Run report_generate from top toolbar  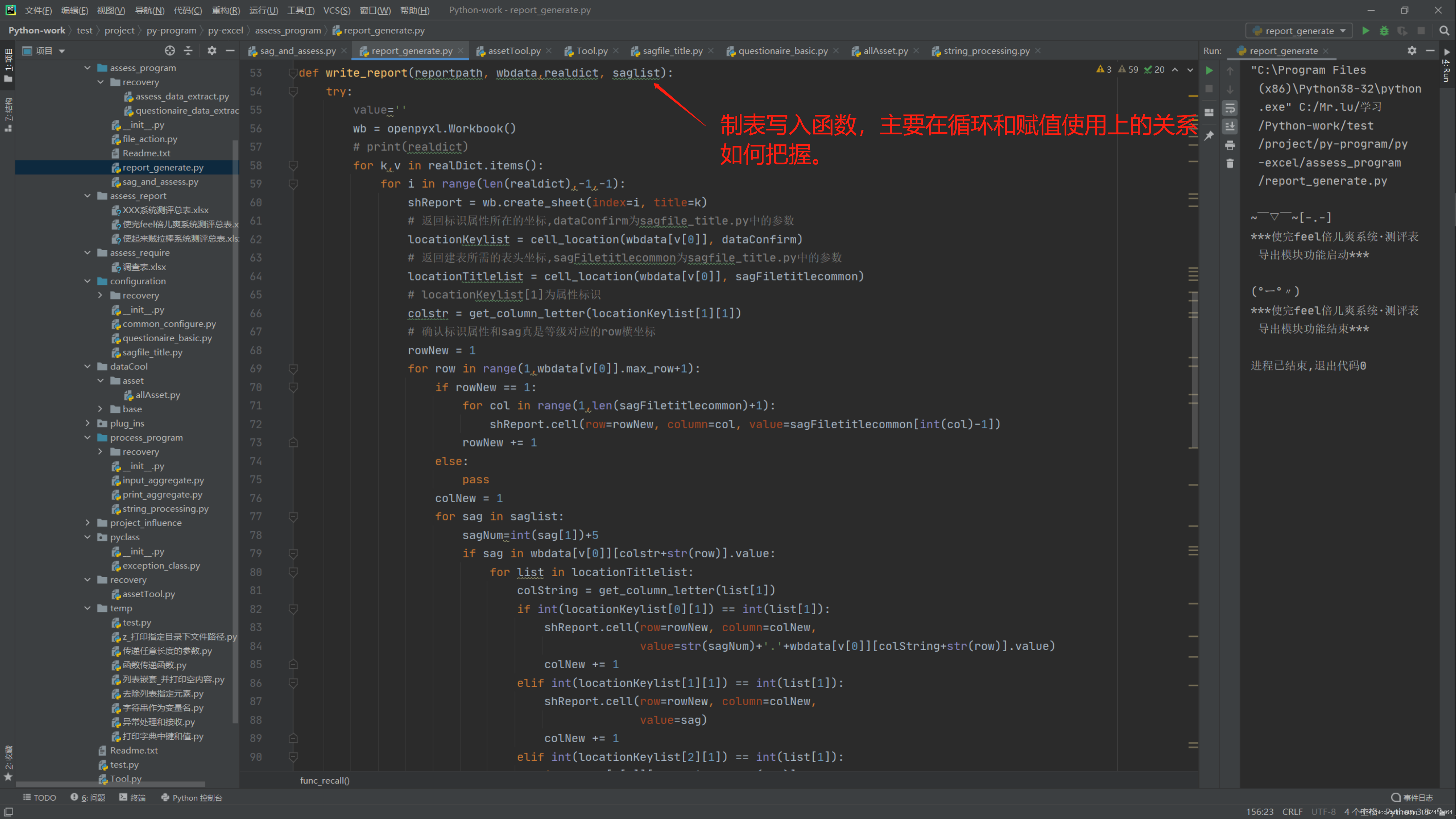1365,31
